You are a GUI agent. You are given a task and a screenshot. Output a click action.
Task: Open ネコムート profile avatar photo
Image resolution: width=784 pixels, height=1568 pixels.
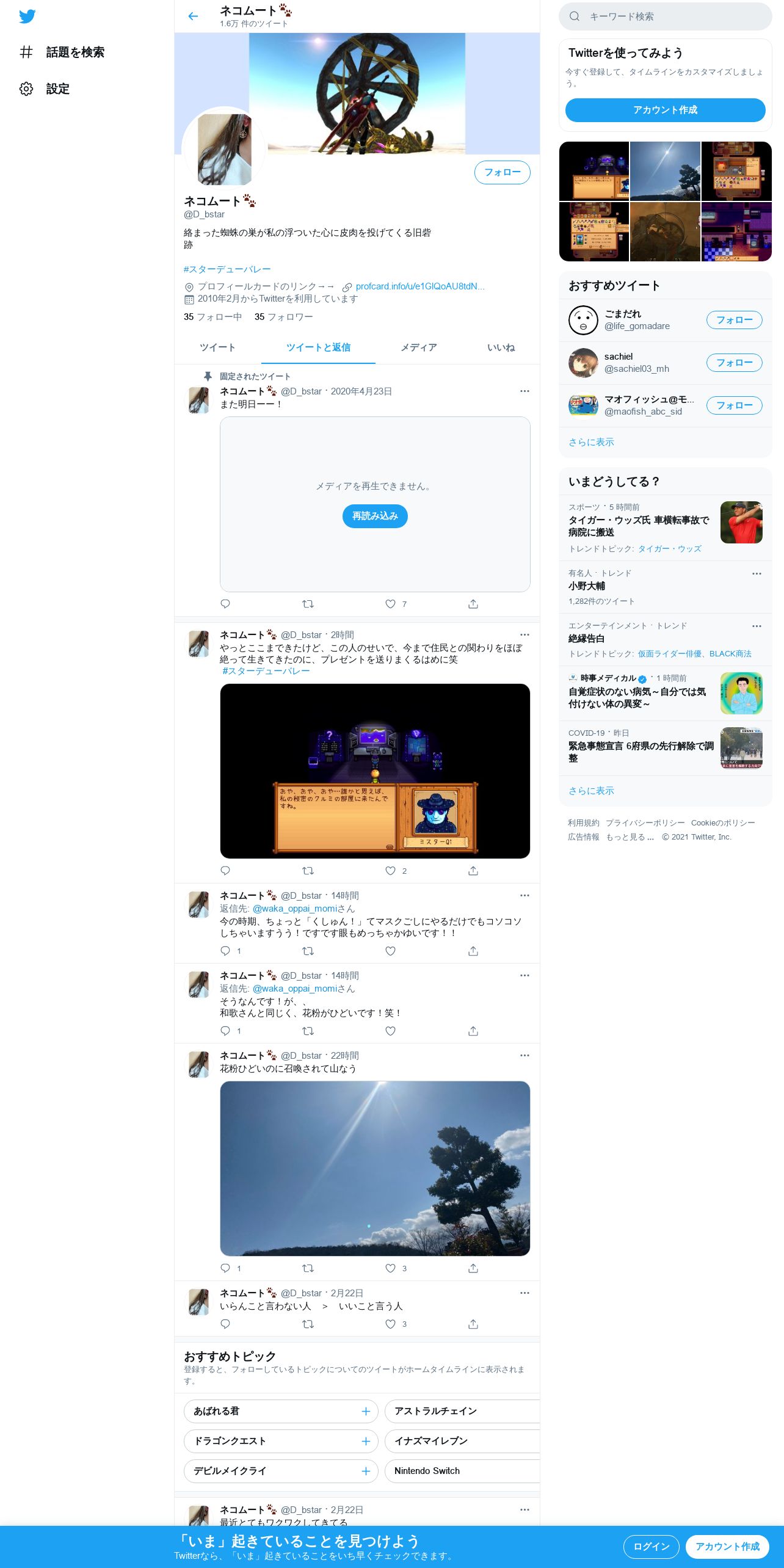[224, 148]
